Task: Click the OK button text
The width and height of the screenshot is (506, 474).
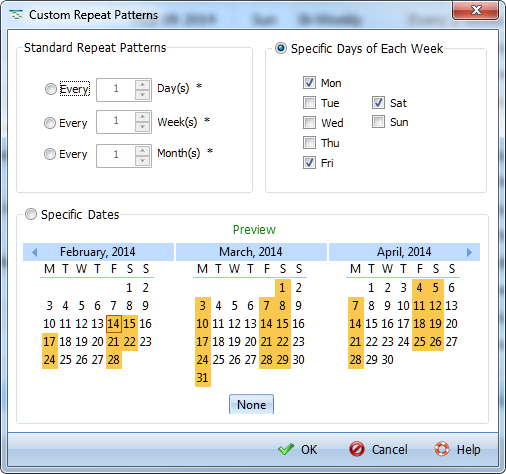Action: pos(309,450)
